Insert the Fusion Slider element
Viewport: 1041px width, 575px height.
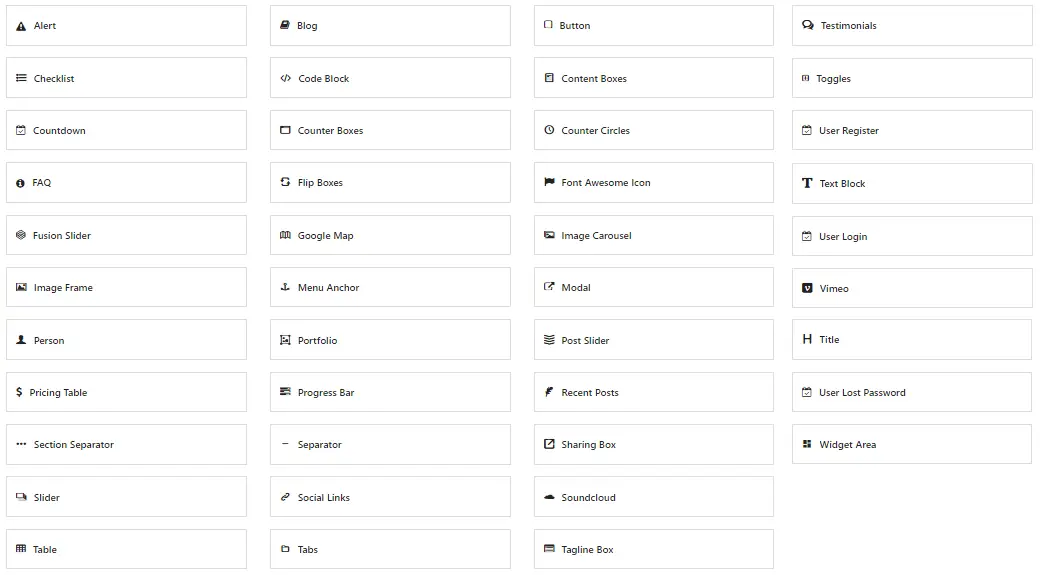(x=126, y=235)
